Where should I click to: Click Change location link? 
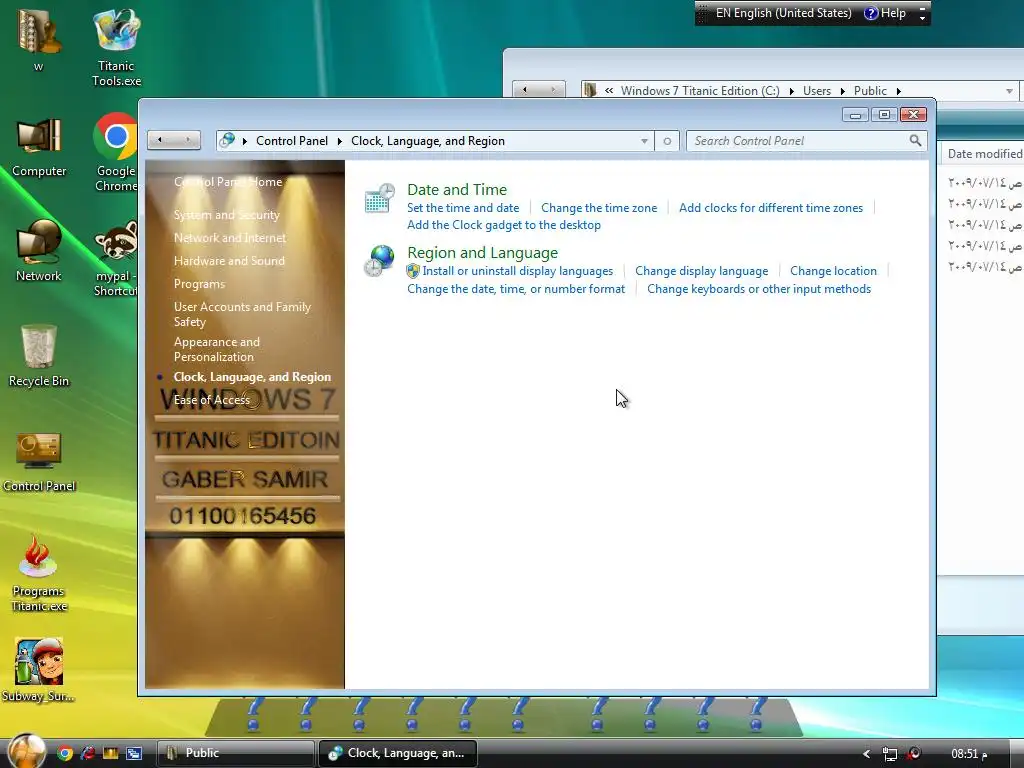pyautogui.click(x=833, y=271)
